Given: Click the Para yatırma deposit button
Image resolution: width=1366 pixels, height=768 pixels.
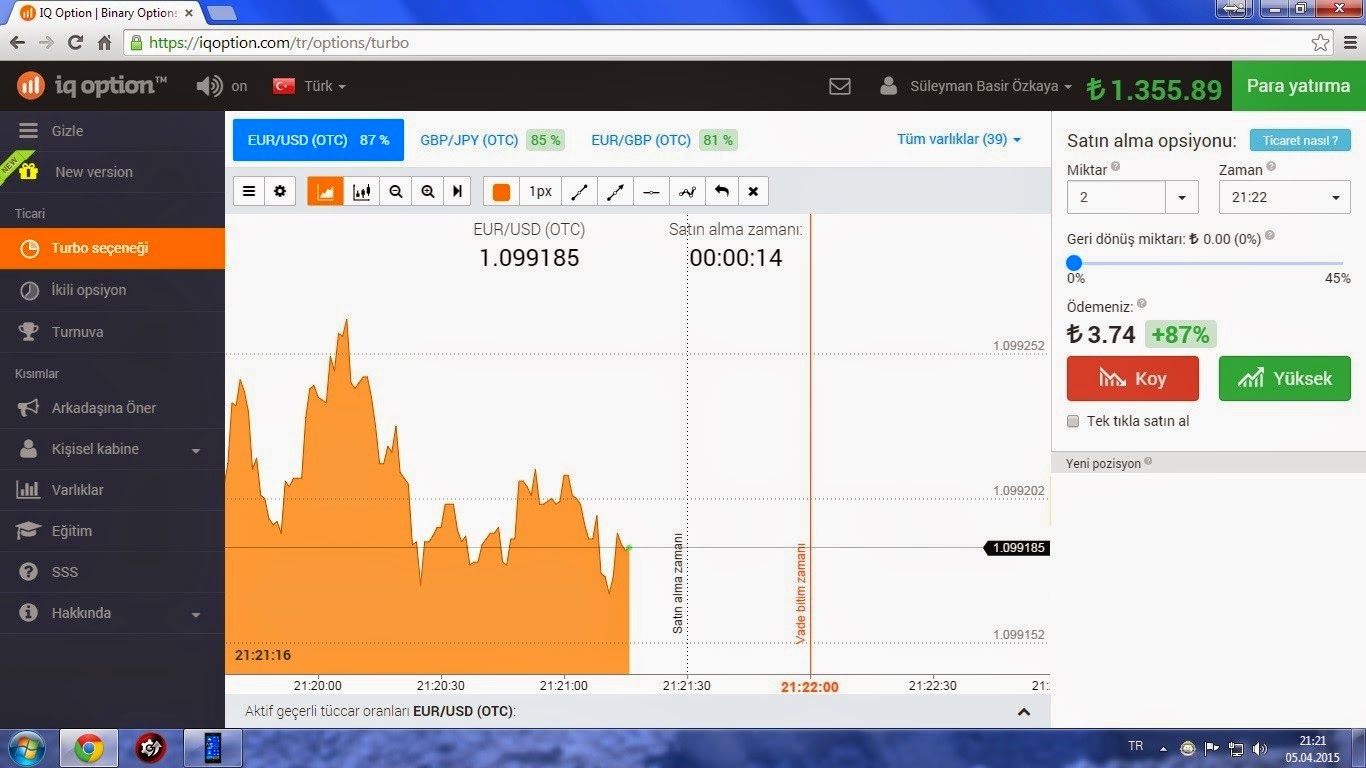Looking at the screenshot, I should 1299,86.
